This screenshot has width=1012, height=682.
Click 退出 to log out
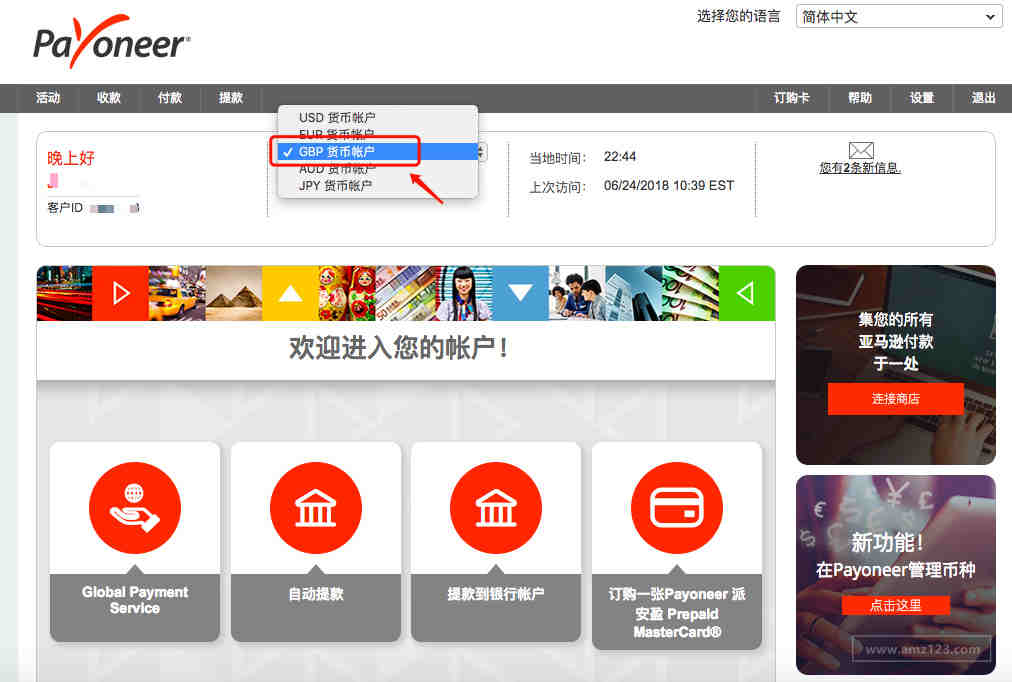983,98
